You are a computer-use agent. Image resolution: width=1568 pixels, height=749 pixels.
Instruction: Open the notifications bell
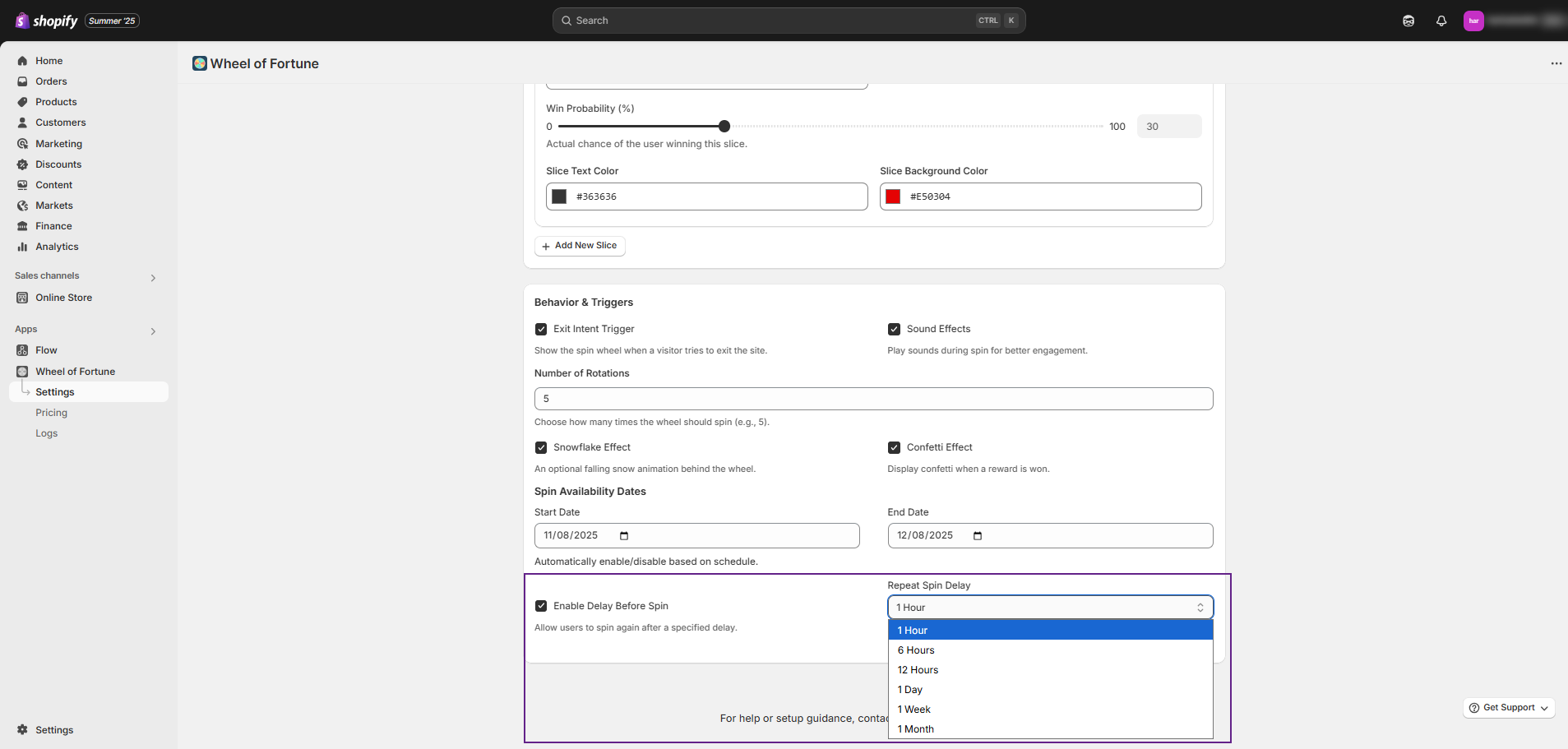pyautogui.click(x=1441, y=21)
